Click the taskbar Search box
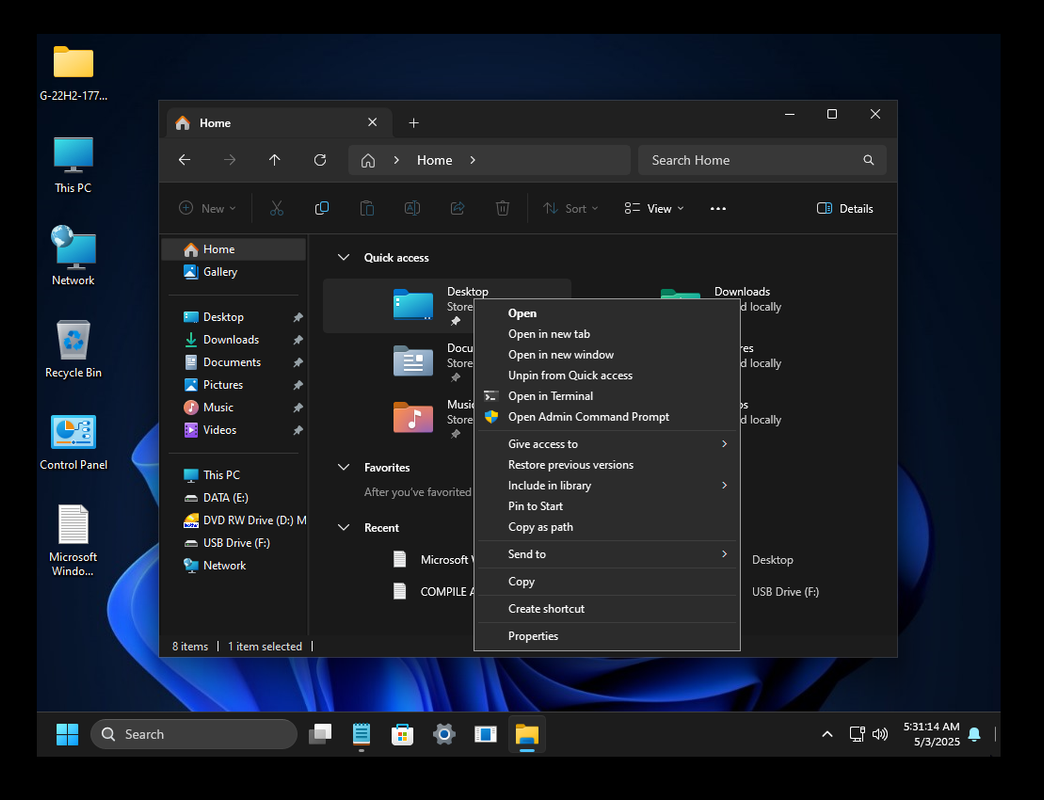 tap(194, 734)
